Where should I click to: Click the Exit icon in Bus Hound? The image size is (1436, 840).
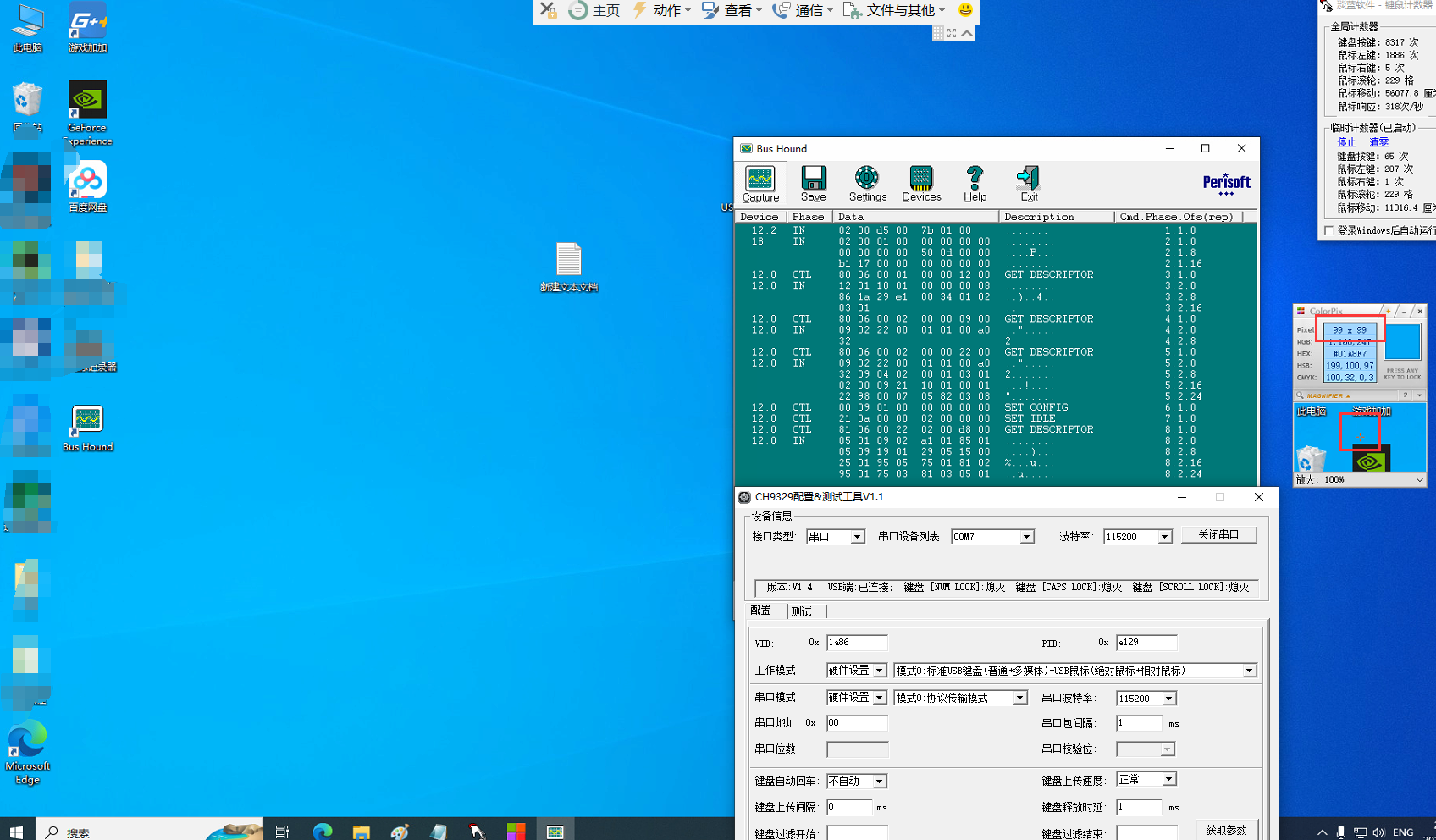[x=1028, y=184]
